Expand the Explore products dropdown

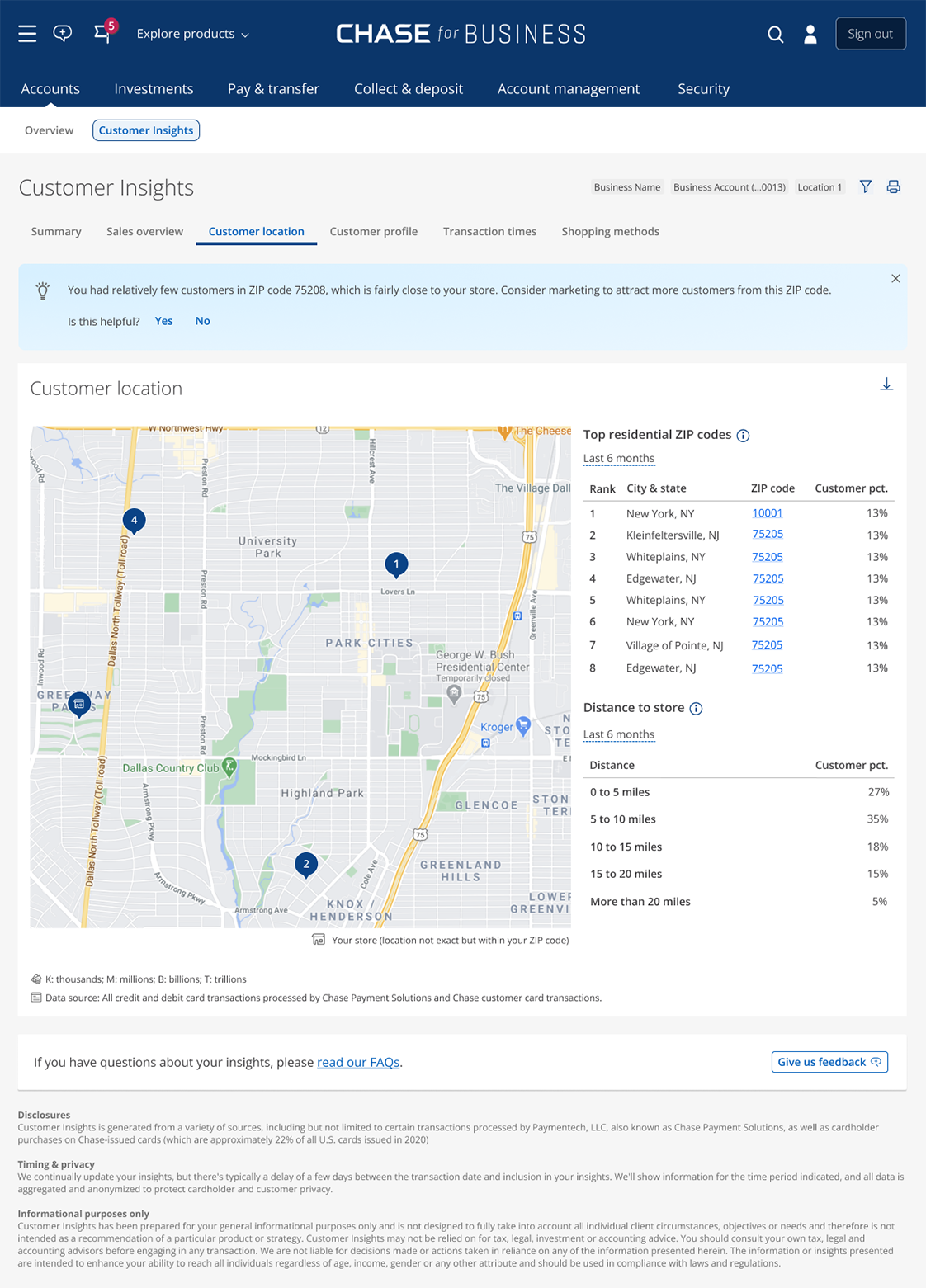click(193, 34)
